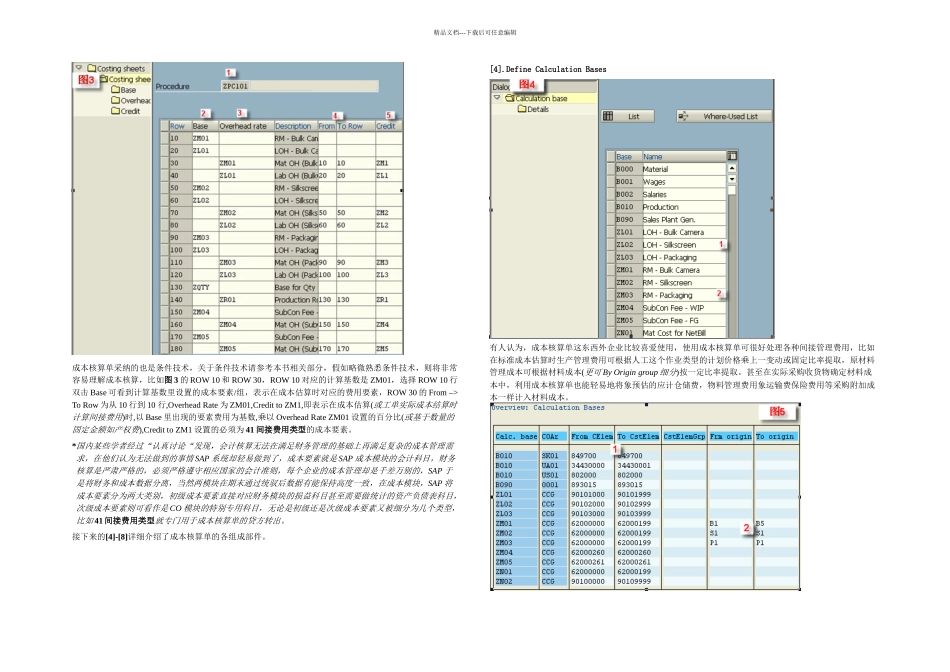Click To CstElem value 90101999
950x672 pixels.
(x=634, y=494)
